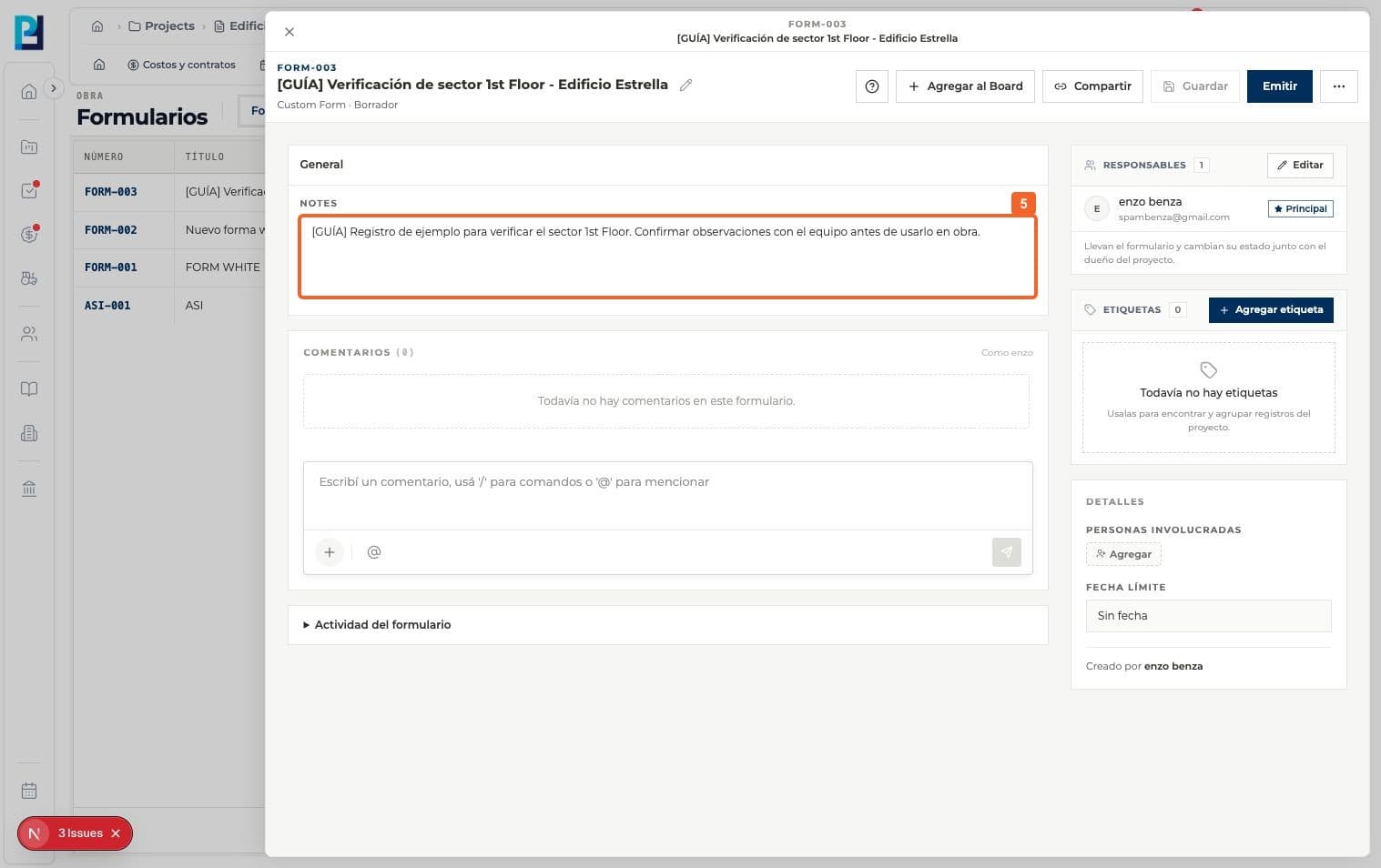This screenshot has height=868, width=1381.
Task: Click the Editar responsables button
Action: tap(1300, 165)
